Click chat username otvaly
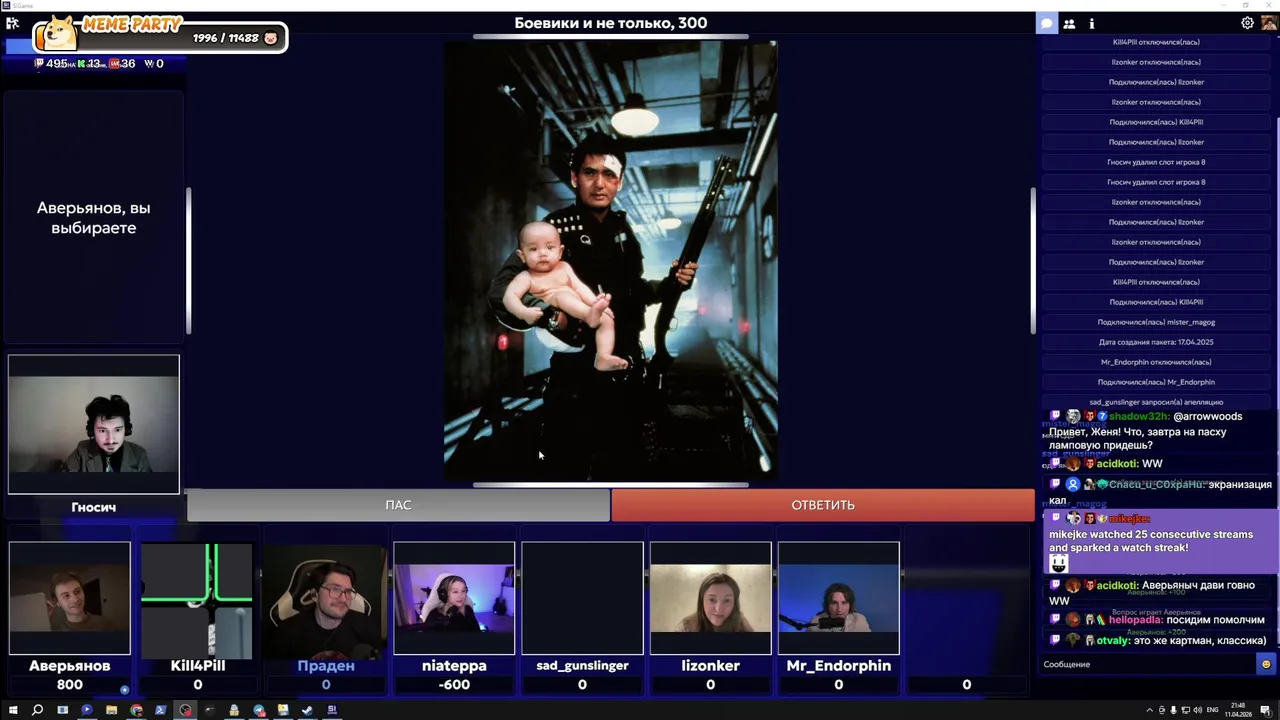Viewport: 1280px width, 720px height. point(1114,640)
